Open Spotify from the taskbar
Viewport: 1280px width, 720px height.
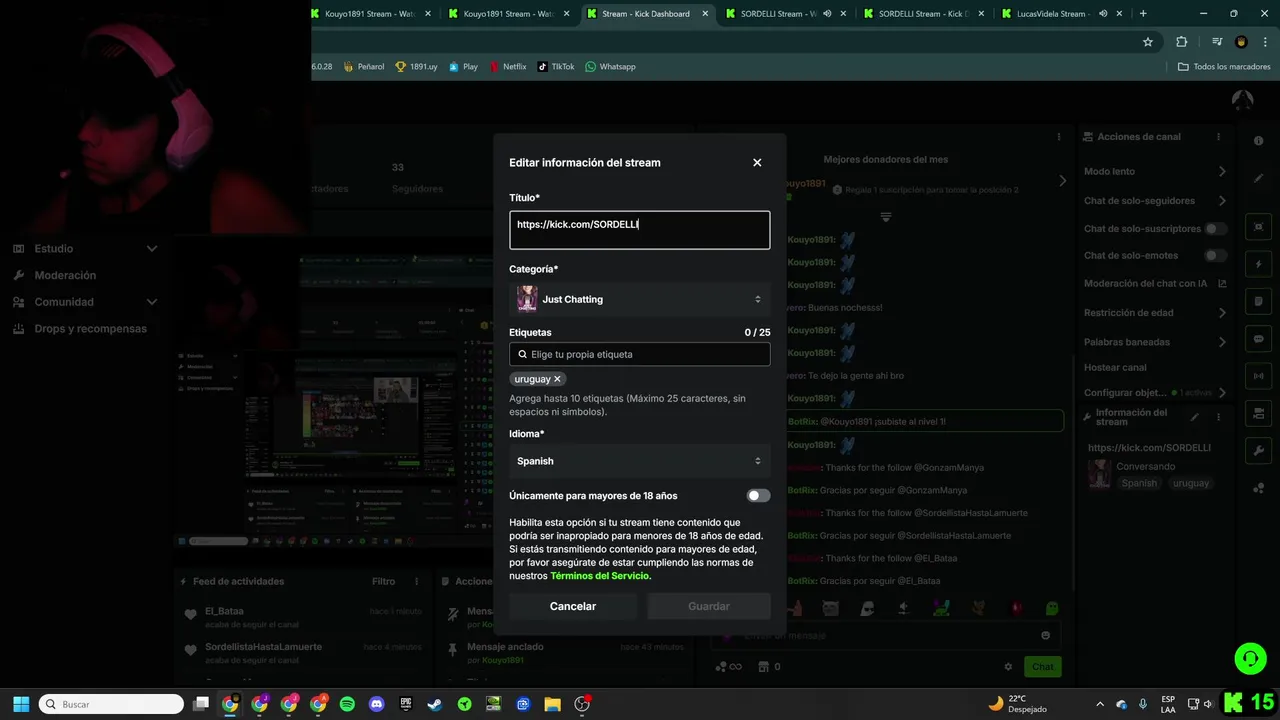coord(347,704)
